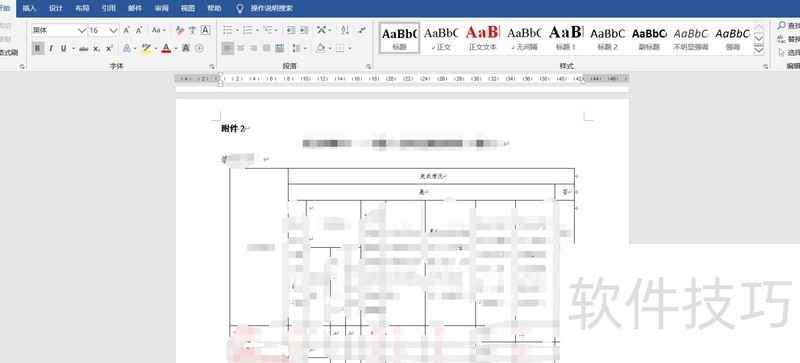This screenshot has height=363, width=800.
Task: Apply the 无间隔 style
Action: tap(524, 38)
